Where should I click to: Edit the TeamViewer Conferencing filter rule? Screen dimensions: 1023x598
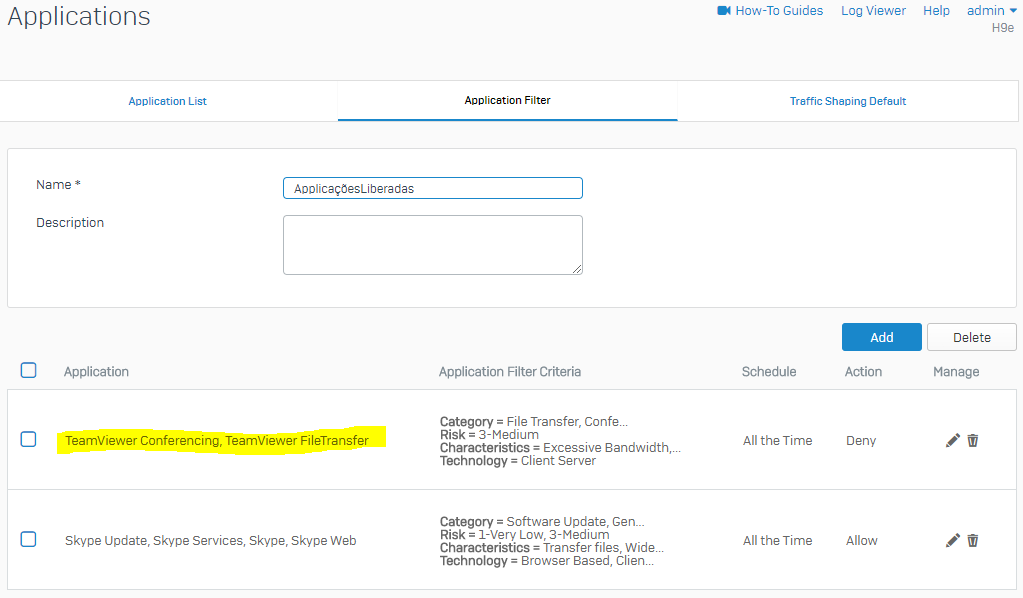(x=953, y=441)
